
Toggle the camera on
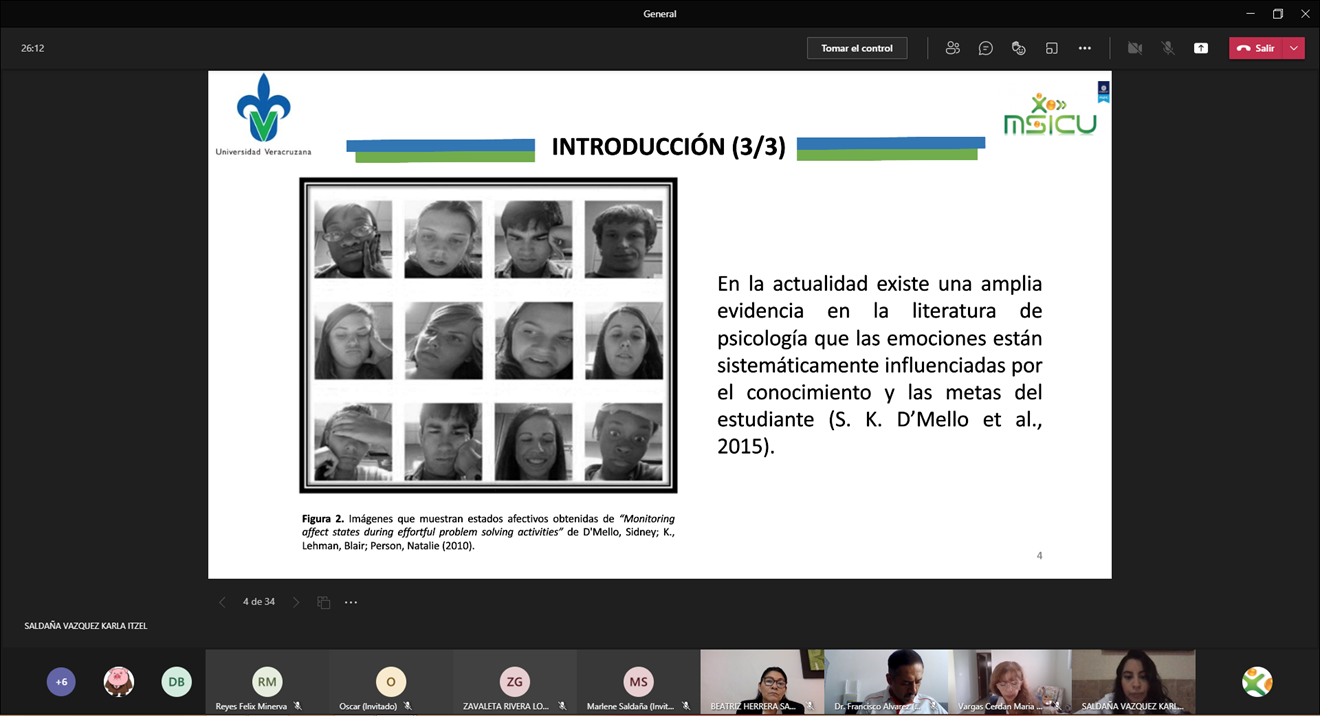[x=1134, y=48]
